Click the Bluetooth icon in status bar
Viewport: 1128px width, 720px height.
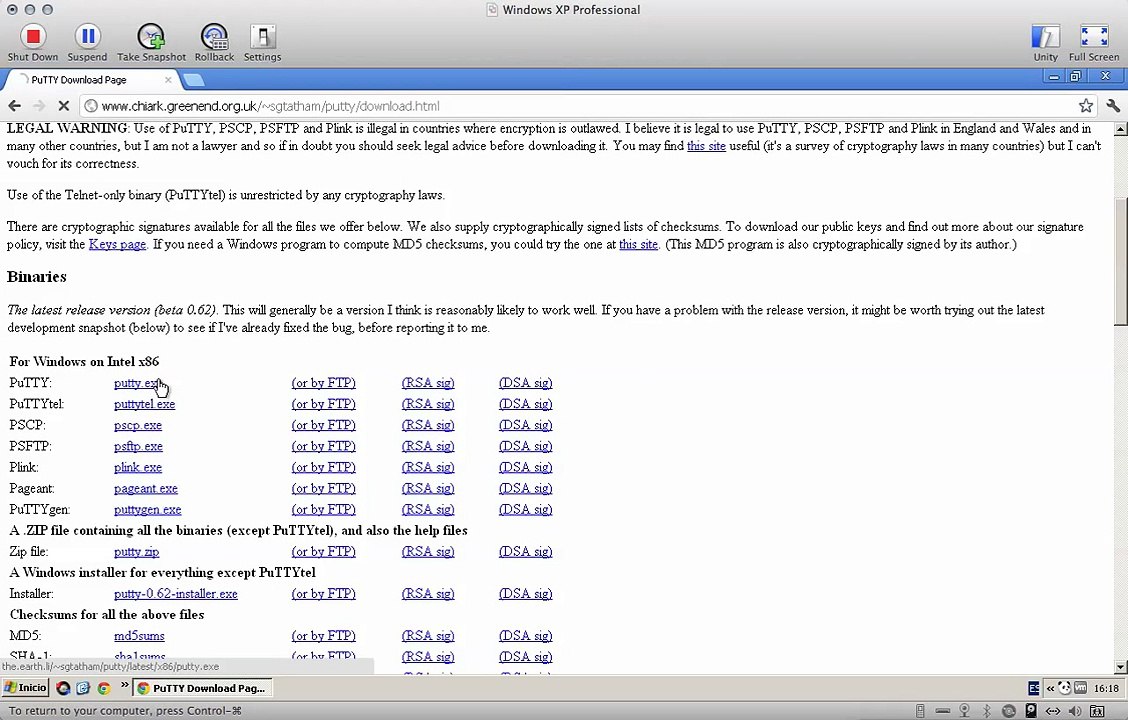987,711
